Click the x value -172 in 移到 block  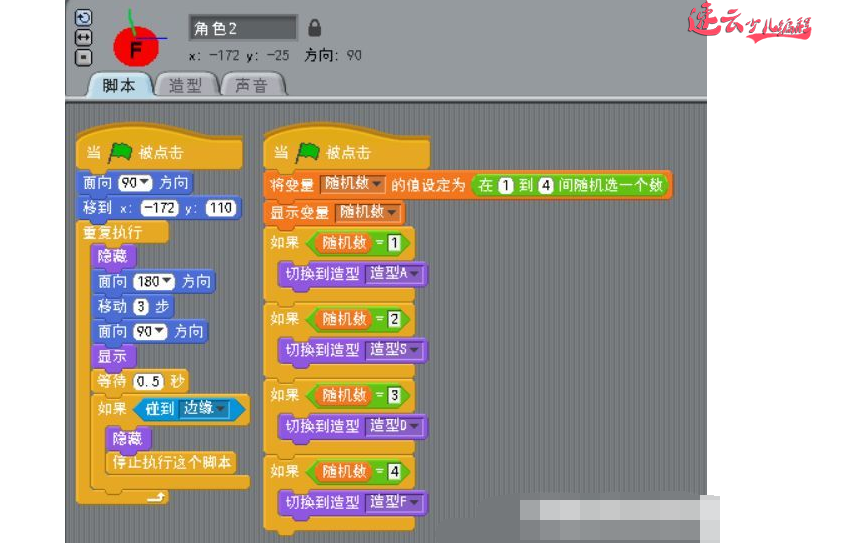point(160,208)
